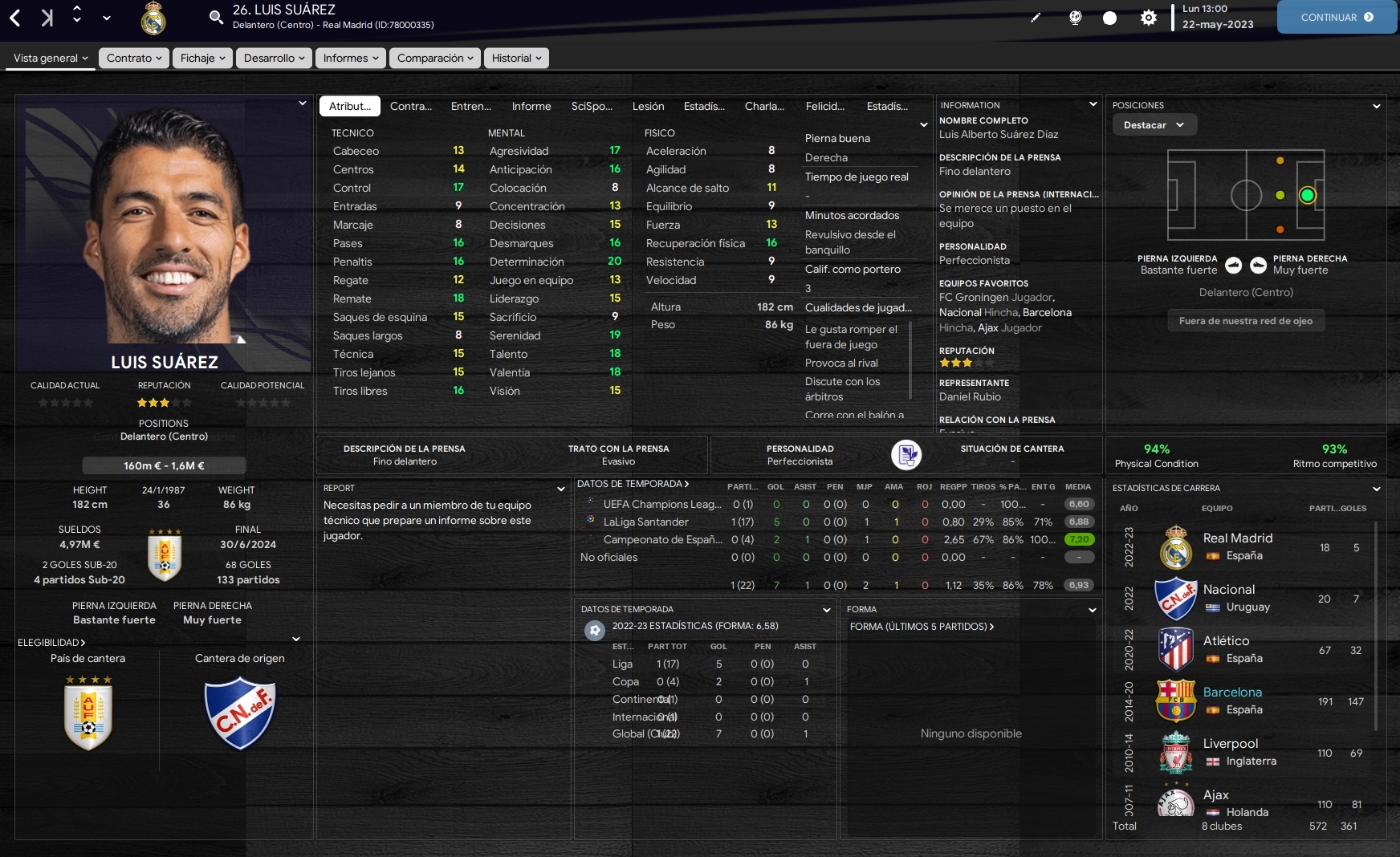Viewport: 1400px width, 857px height.
Task: Switch to the Charla... tab
Action: point(764,106)
